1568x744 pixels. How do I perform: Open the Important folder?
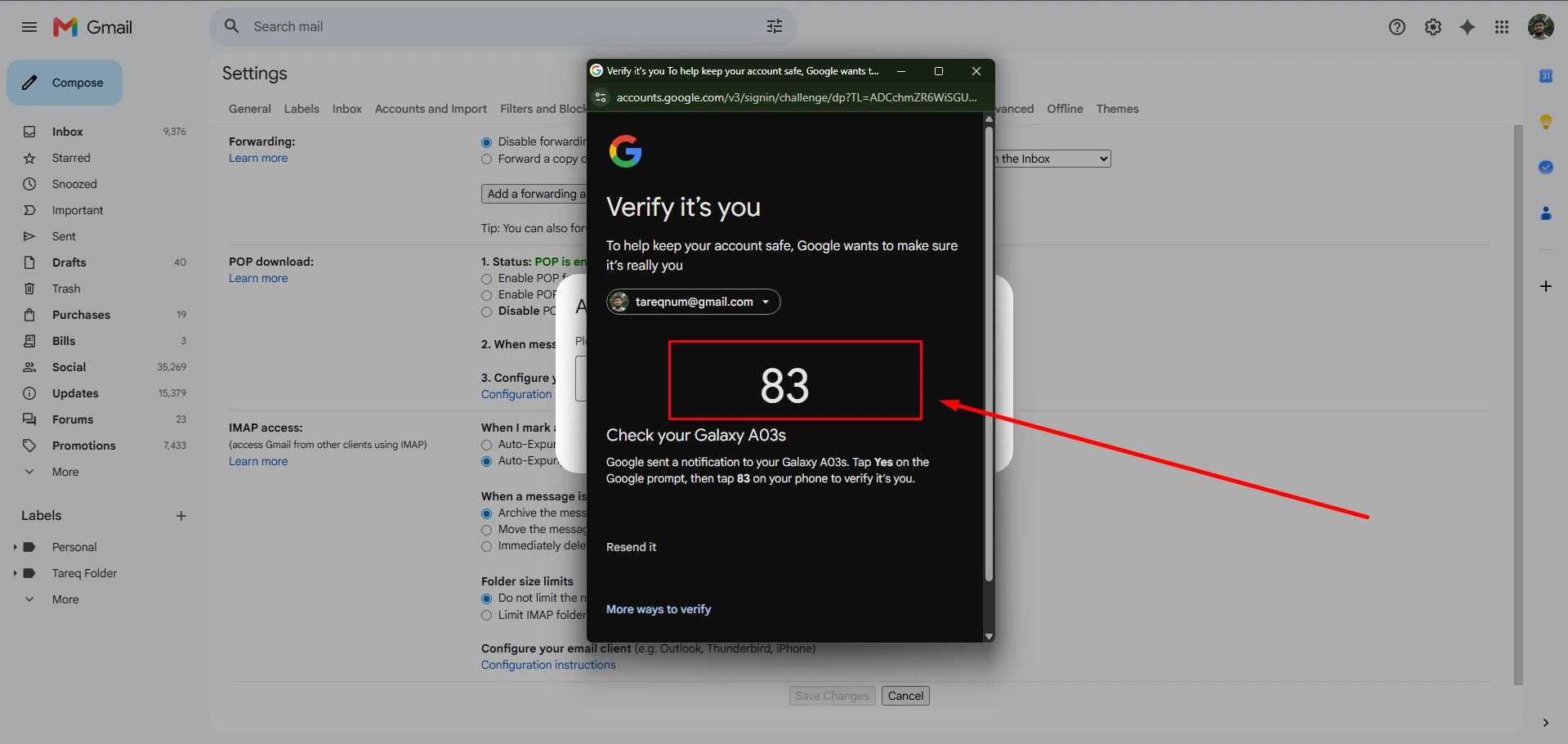point(105,210)
